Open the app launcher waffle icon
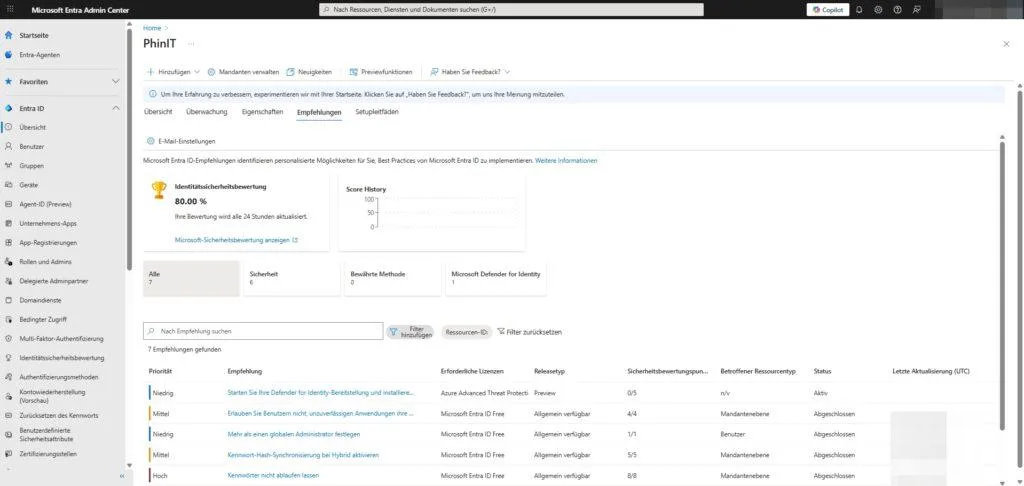 click(9, 9)
